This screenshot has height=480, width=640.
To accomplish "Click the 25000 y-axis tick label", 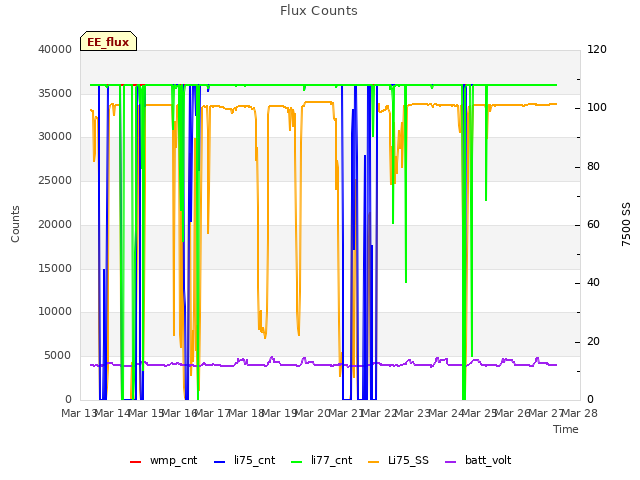I will (x=55, y=180).
